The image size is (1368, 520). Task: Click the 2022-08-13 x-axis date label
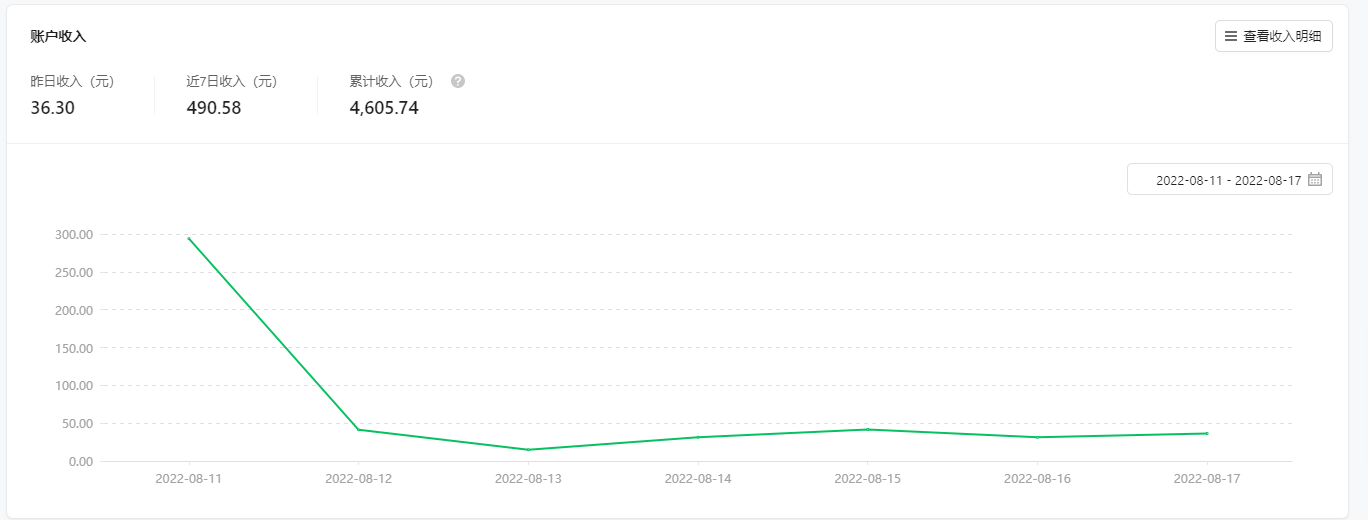click(x=528, y=479)
